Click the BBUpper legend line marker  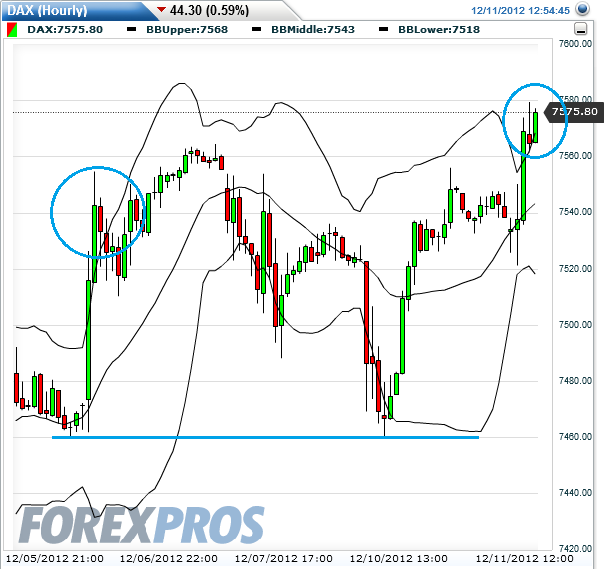(132, 29)
